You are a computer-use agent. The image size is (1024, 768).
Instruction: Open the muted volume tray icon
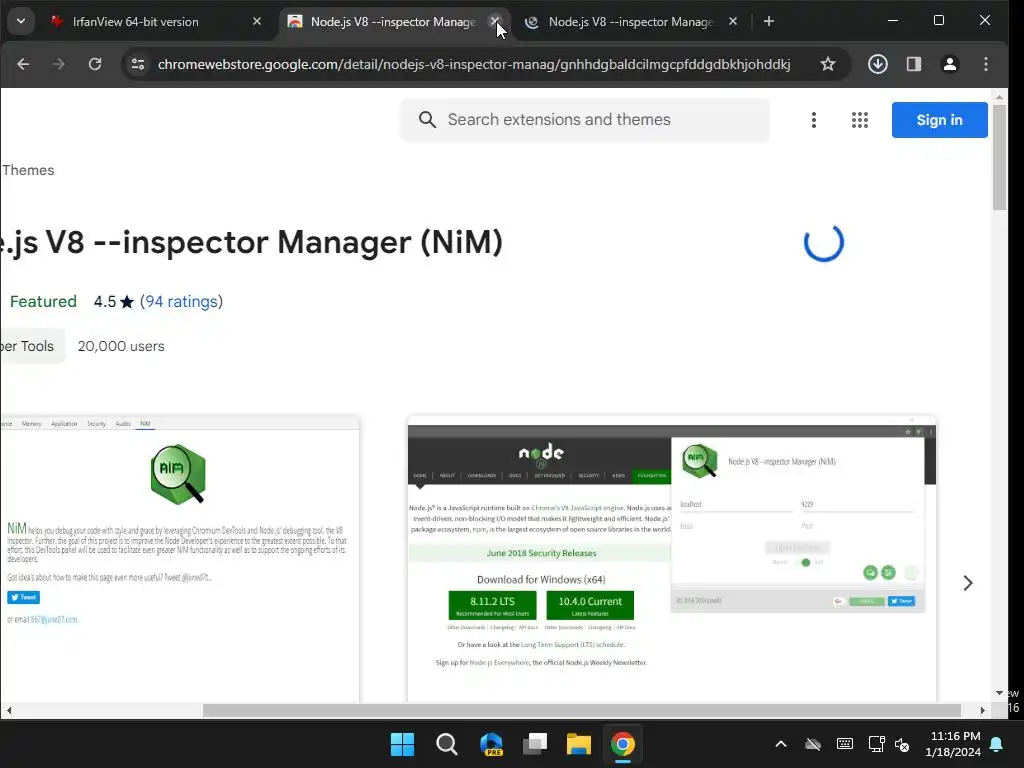pyautogui.click(x=902, y=744)
